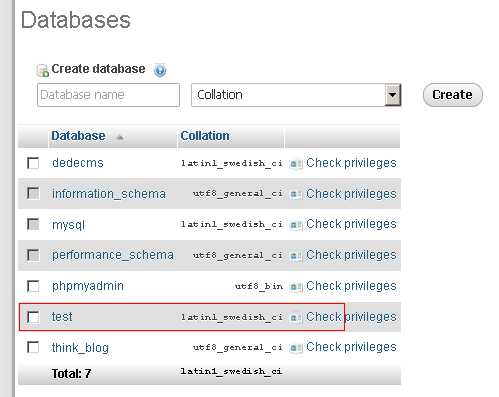Click privileges icon in phpmyadmin row

coord(295,286)
